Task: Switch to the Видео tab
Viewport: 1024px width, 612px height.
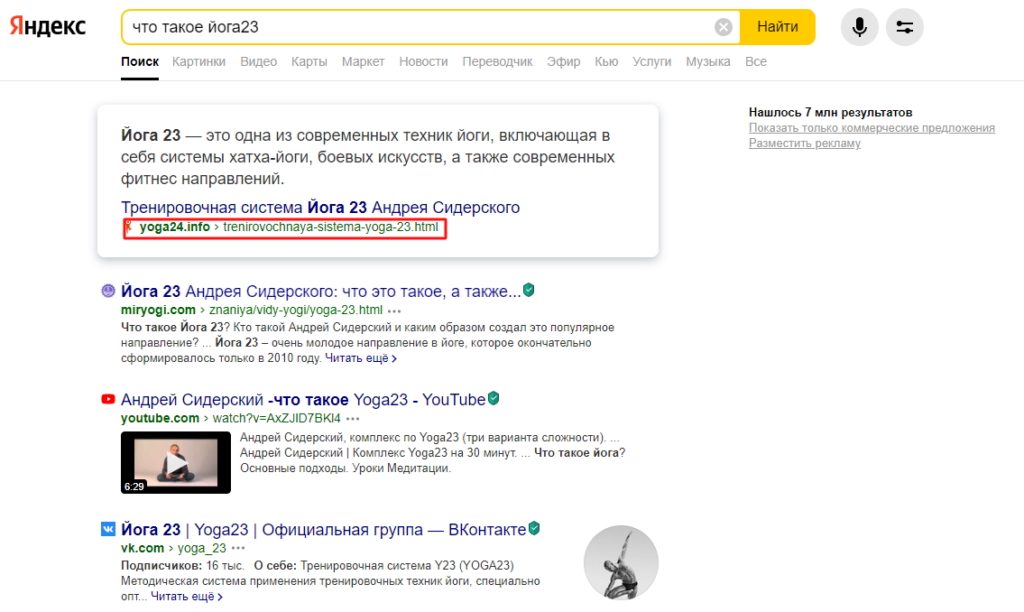Action: (259, 61)
